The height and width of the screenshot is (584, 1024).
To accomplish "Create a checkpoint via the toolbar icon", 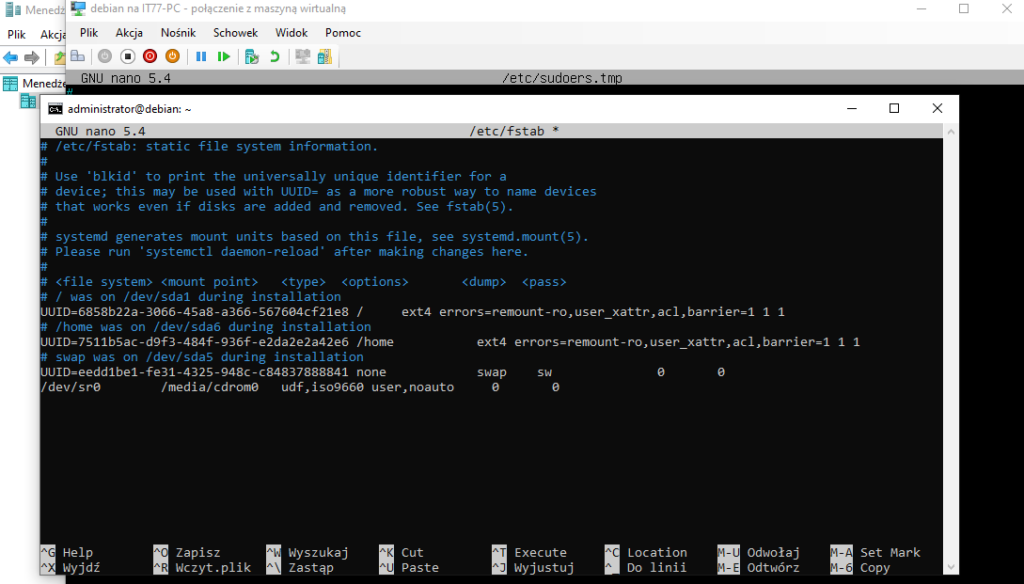I will click(x=252, y=57).
